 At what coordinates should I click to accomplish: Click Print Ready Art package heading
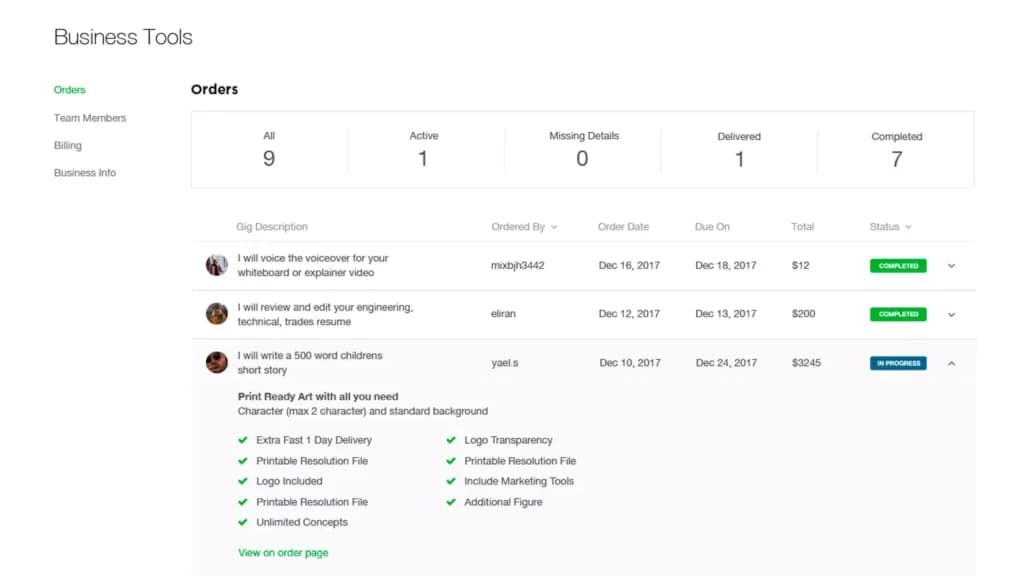click(317, 396)
